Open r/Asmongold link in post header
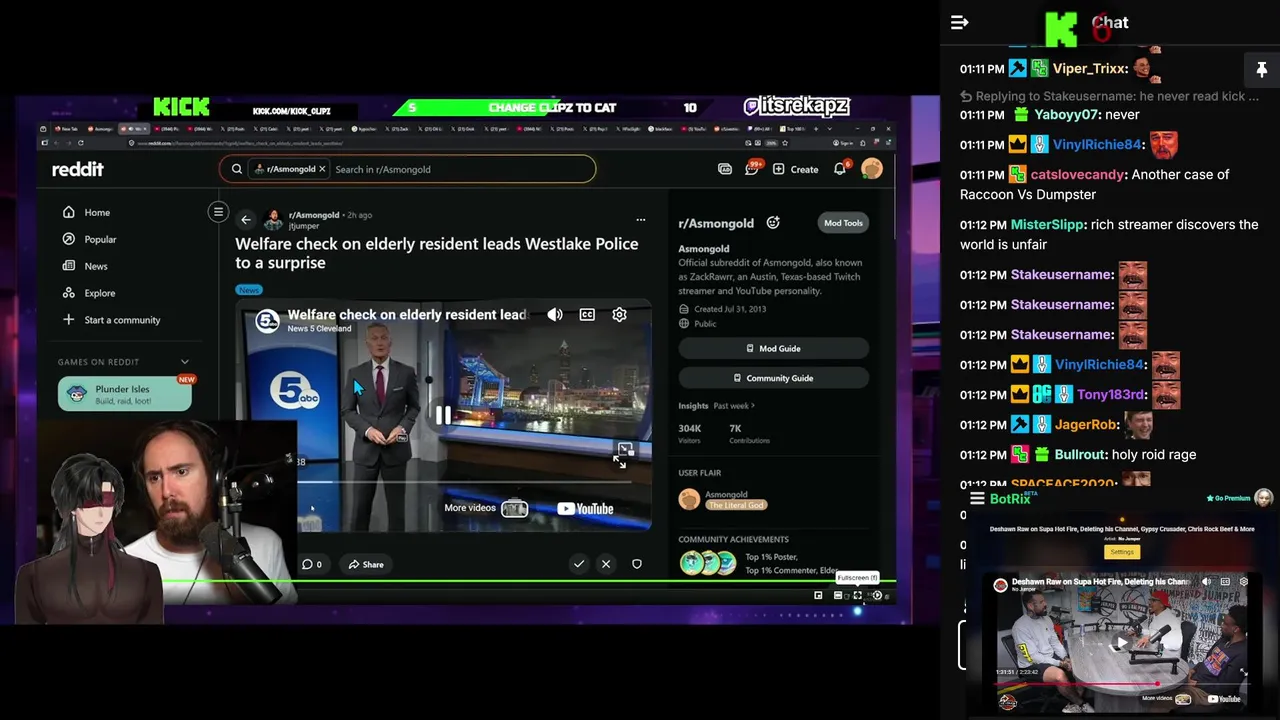The height and width of the screenshot is (720, 1280). click(x=313, y=215)
